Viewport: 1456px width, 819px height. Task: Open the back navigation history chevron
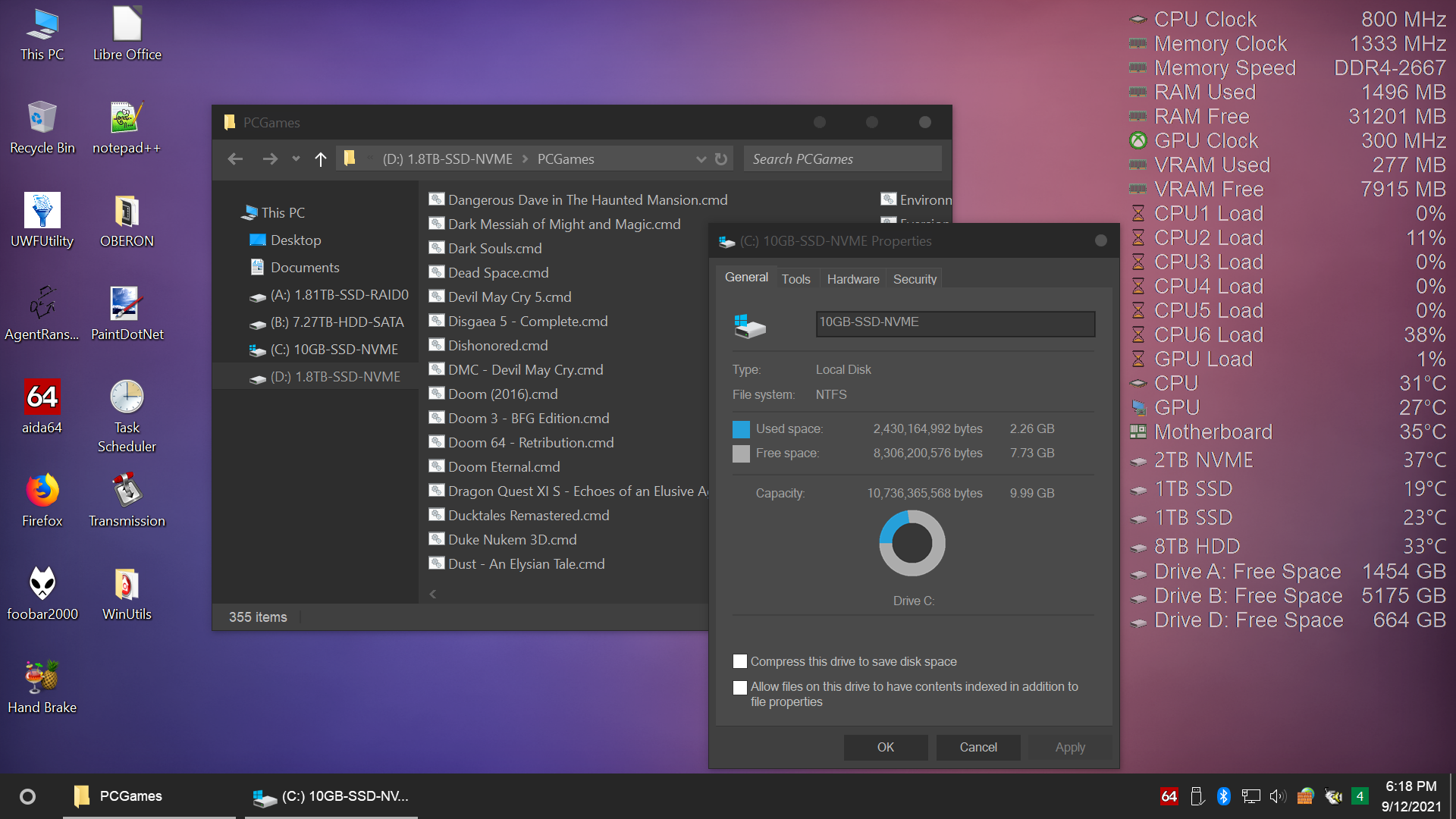[296, 159]
